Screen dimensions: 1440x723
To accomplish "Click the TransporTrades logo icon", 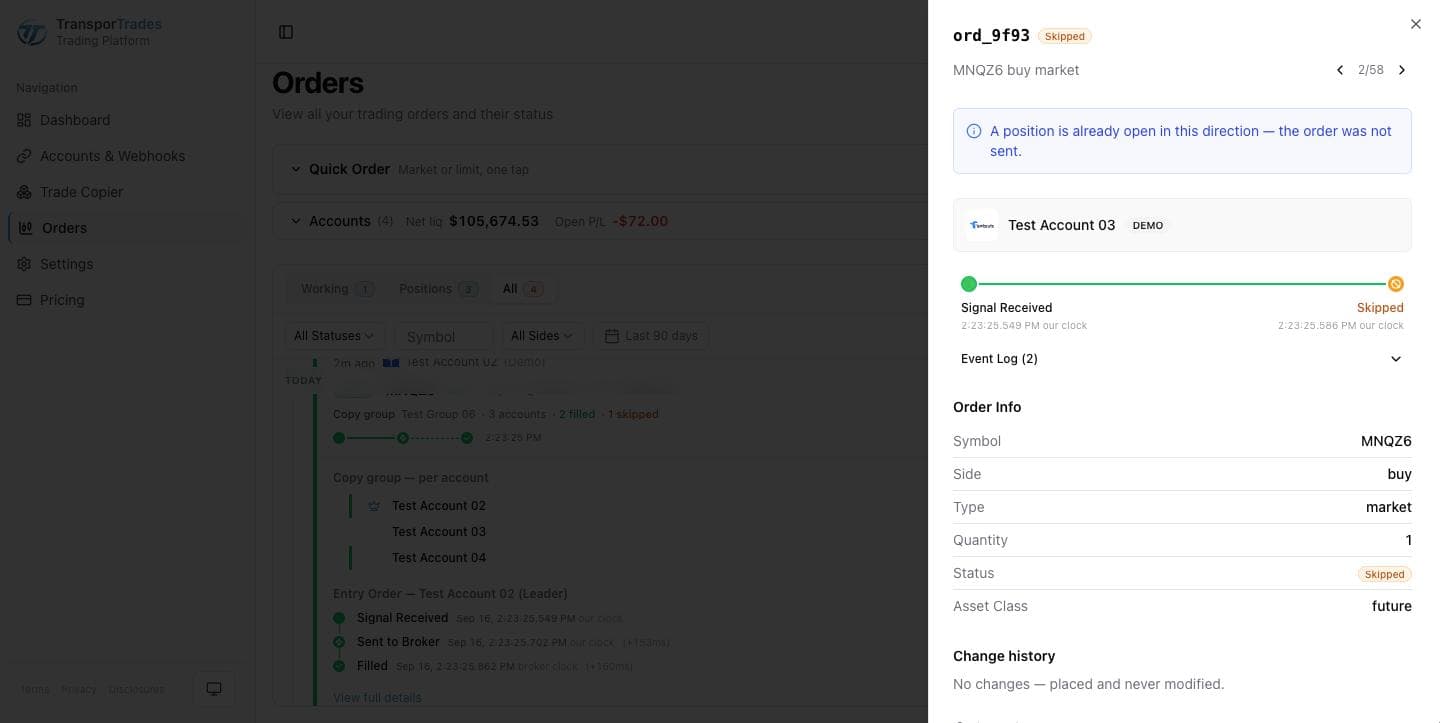I will 32,32.
